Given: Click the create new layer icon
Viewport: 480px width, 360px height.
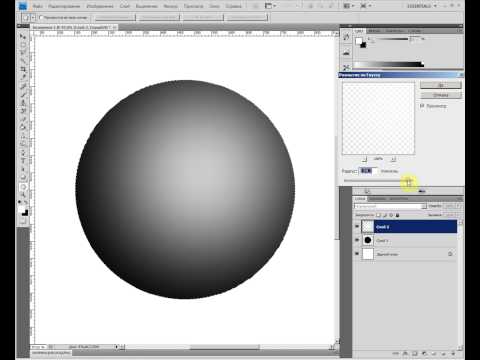Looking at the screenshot, I should (443, 353).
